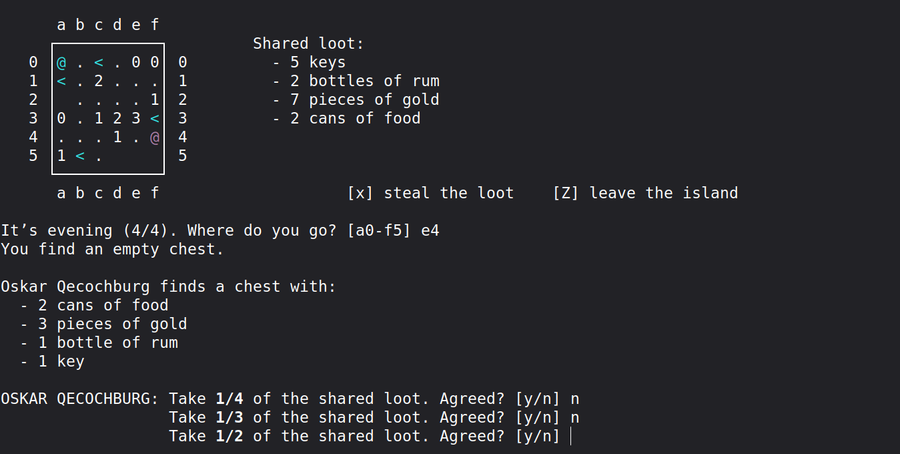
Task: Select the cyan < marker in row 1
Action: (x=61, y=81)
